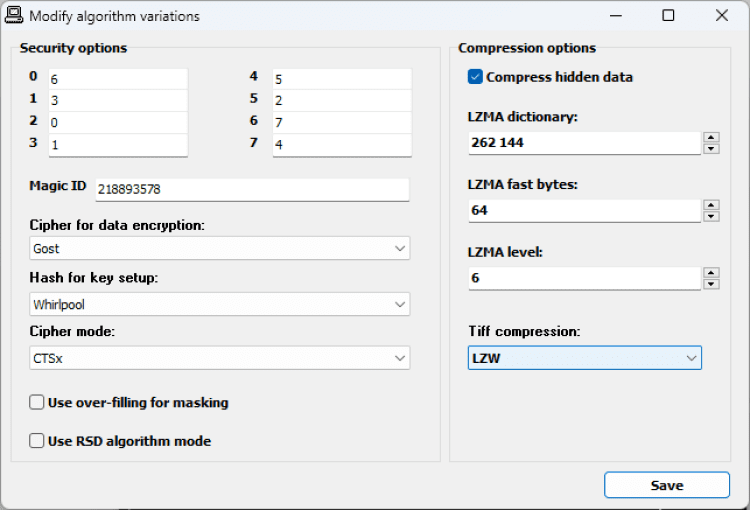Expand the Hash for key setup dropdown
This screenshot has width=750, height=510.
coord(220,304)
